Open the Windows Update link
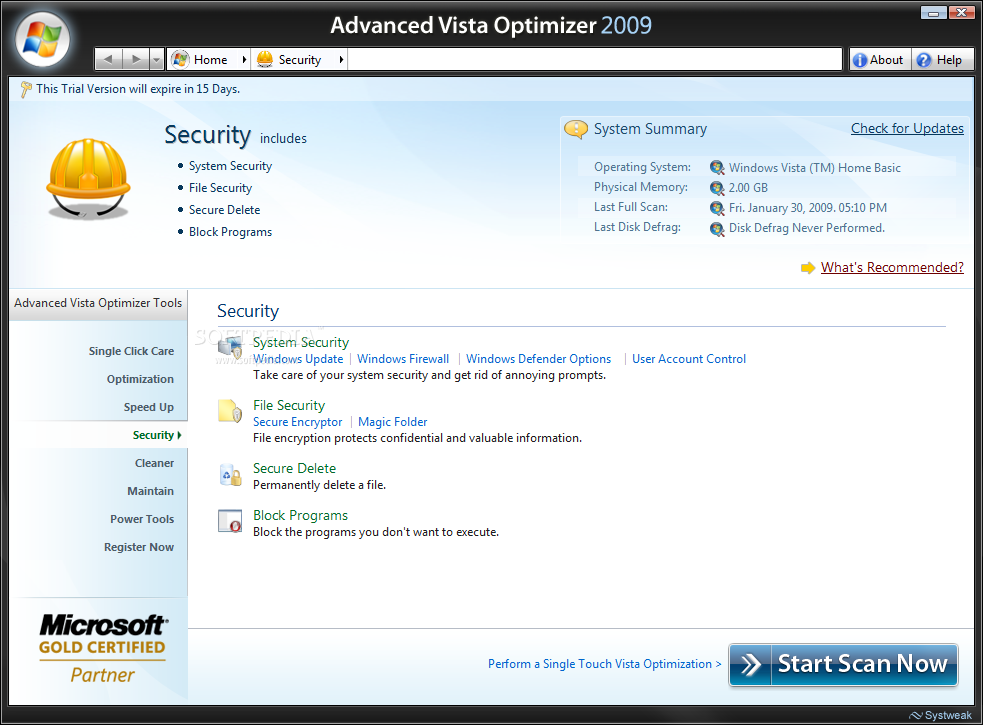Image resolution: width=983 pixels, height=725 pixels. point(298,359)
